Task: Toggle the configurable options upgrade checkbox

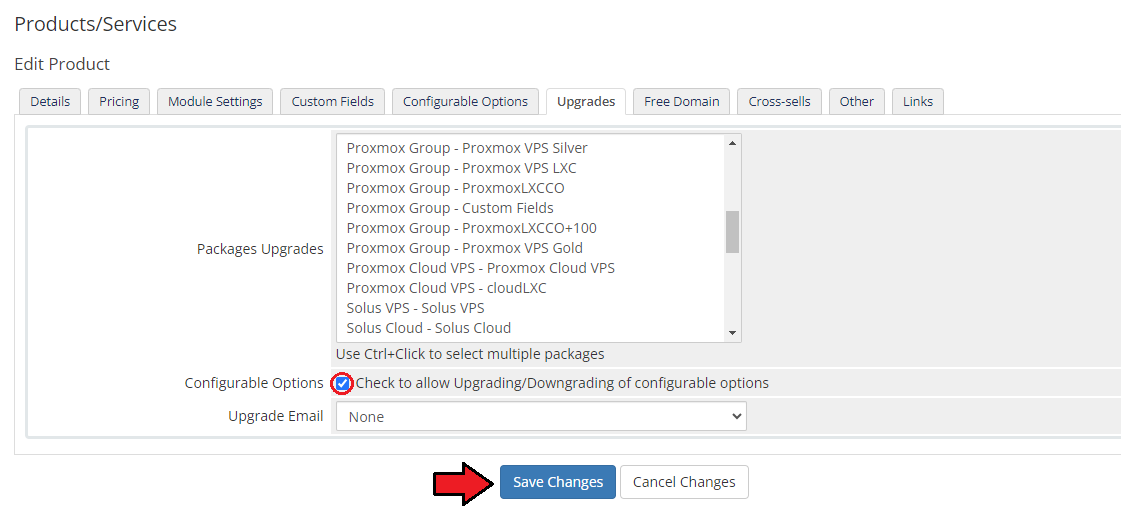Action: [x=343, y=384]
